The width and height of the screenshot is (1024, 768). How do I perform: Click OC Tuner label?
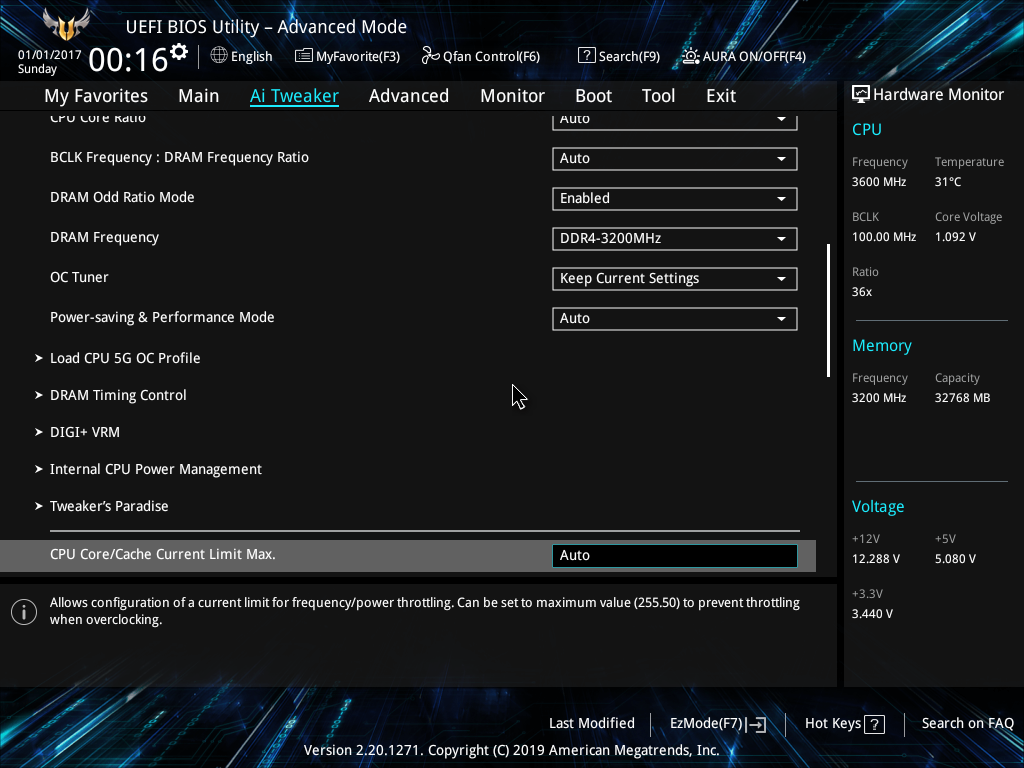point(79,278)
